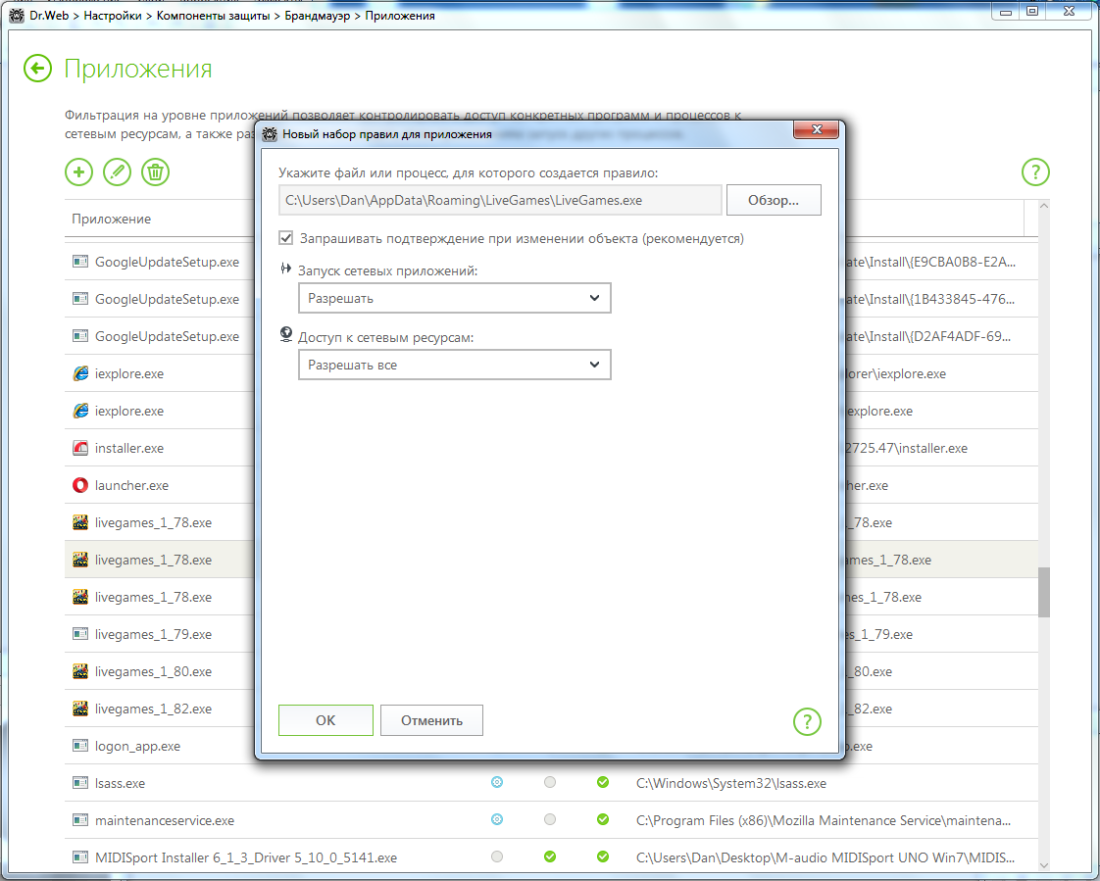Viewport: 1100px width, 881px height.
Task: Click the 'Компоненты защиты' breadcrumb item
Action: pyautogui.click(x=213, y=15)
